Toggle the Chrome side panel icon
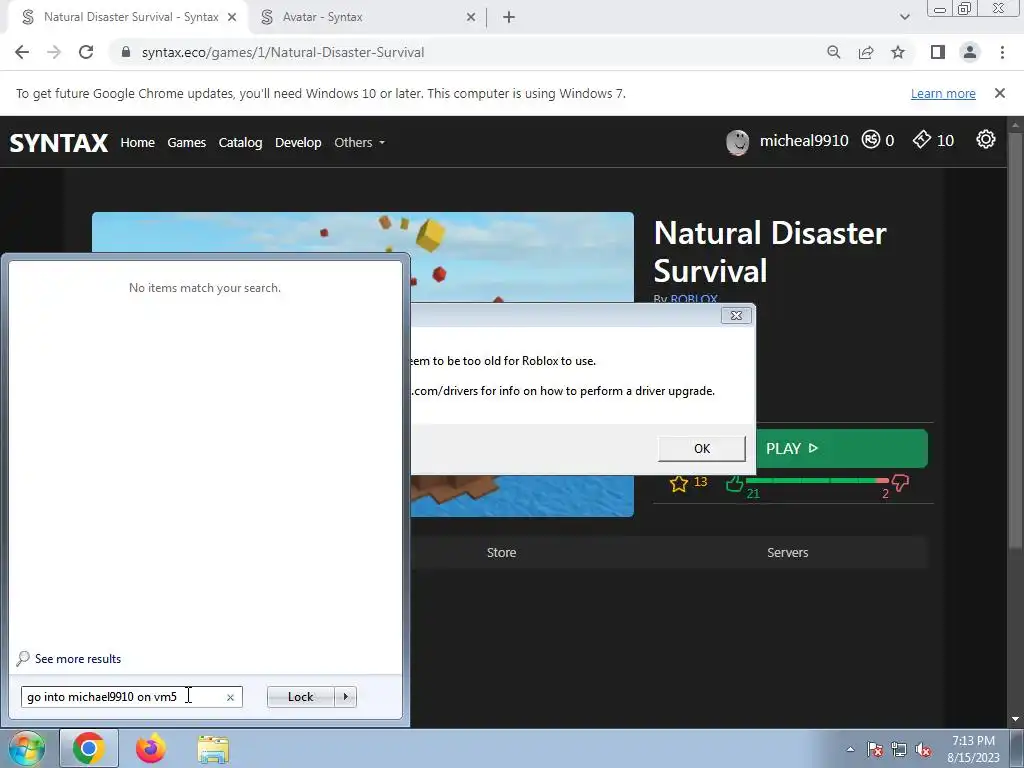 (938, 52)
